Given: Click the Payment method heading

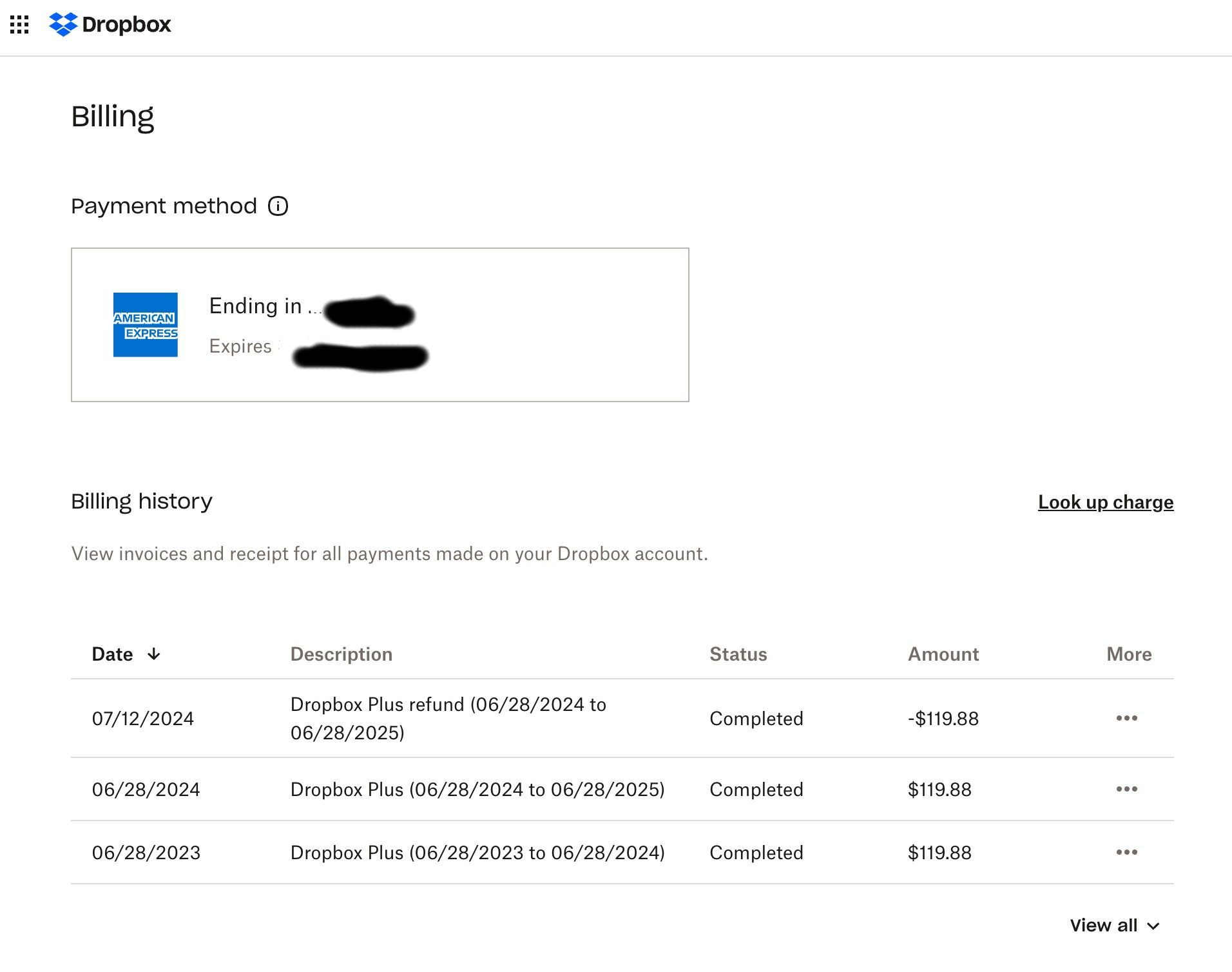Looking at the screenshot, I should click(164, 206).
